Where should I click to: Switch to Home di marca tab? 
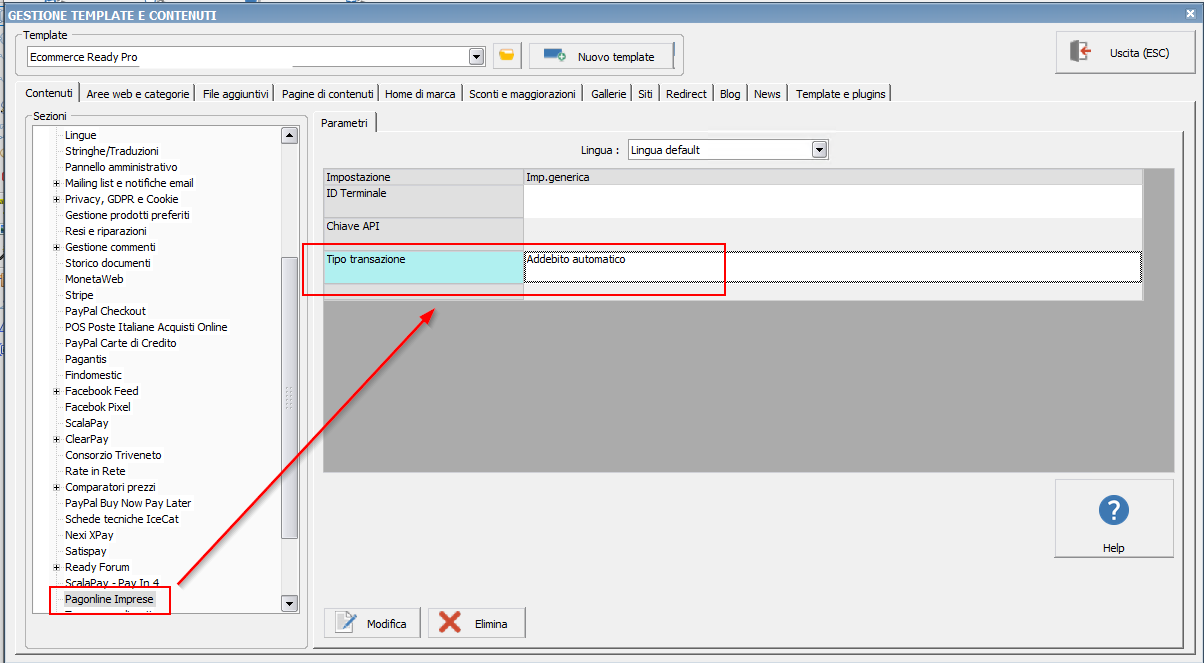click(x=420, y=94)
